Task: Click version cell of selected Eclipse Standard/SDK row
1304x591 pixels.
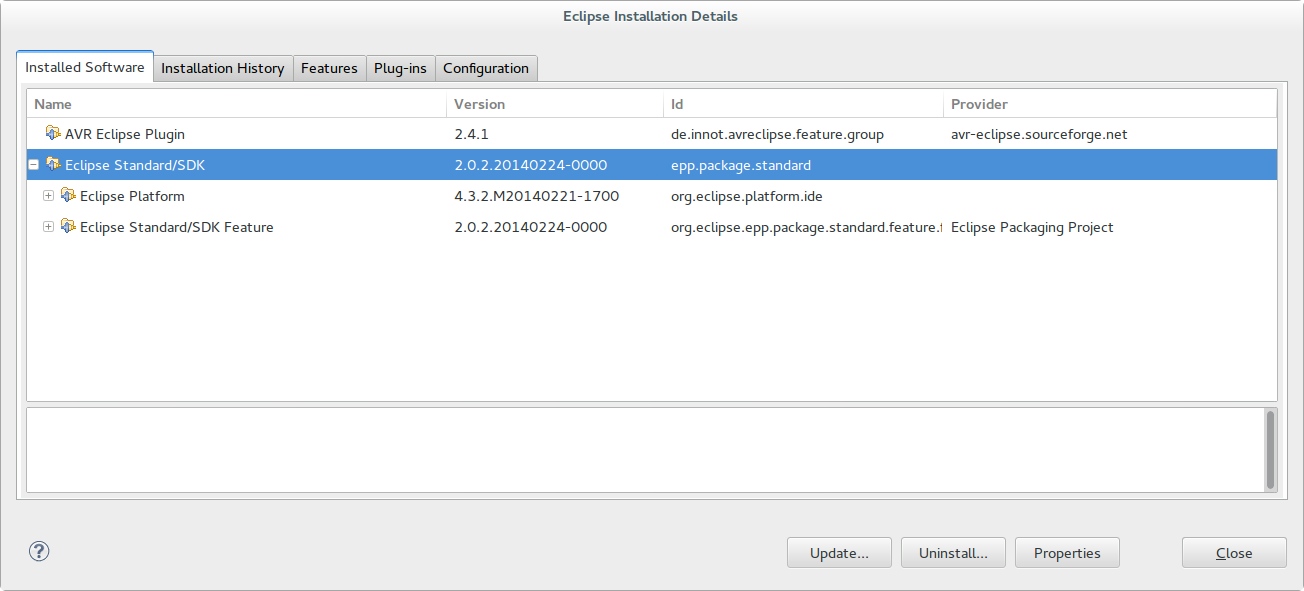Action: 531,165
